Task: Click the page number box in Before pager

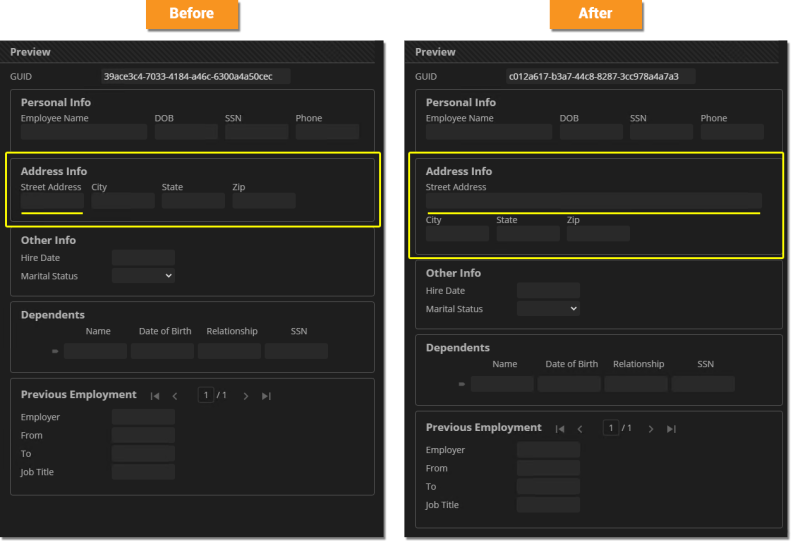Action: pyautogui.click(x=205, y=395)
